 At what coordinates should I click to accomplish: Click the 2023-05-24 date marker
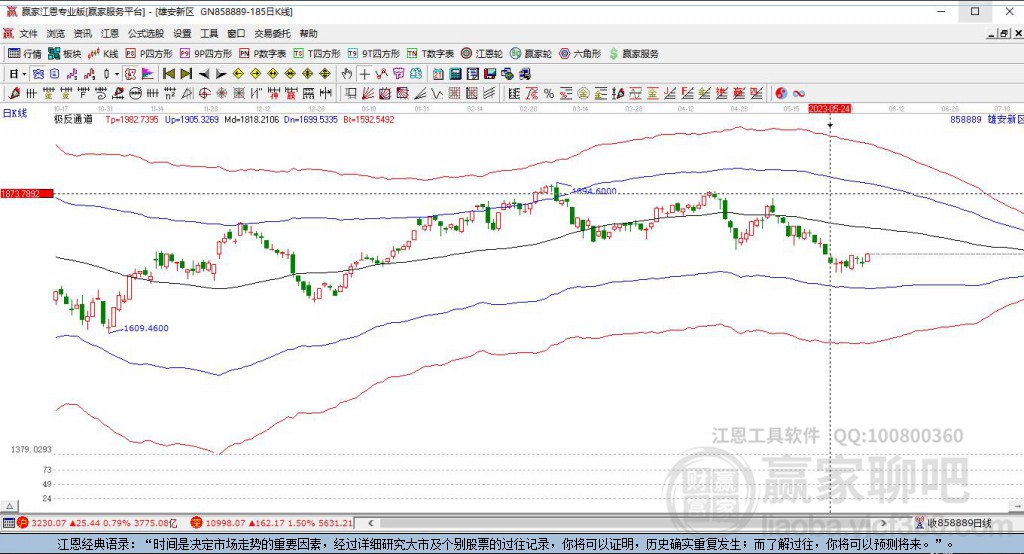(830, 108)
